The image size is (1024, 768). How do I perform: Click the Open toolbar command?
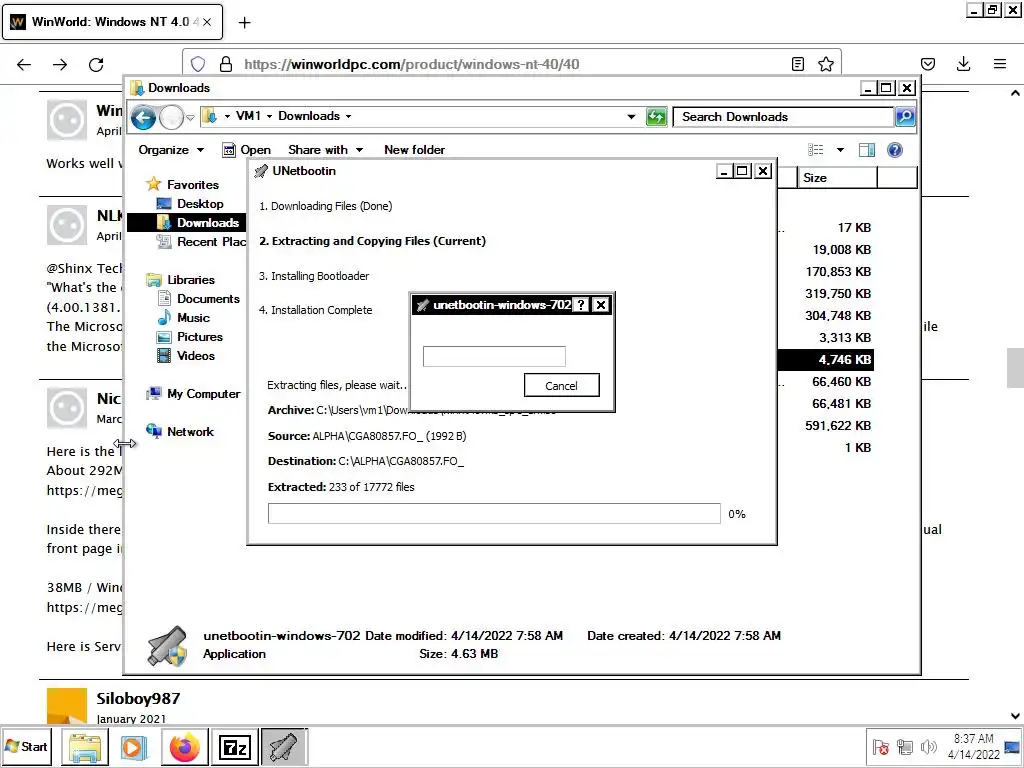click(x=246, y=150)
